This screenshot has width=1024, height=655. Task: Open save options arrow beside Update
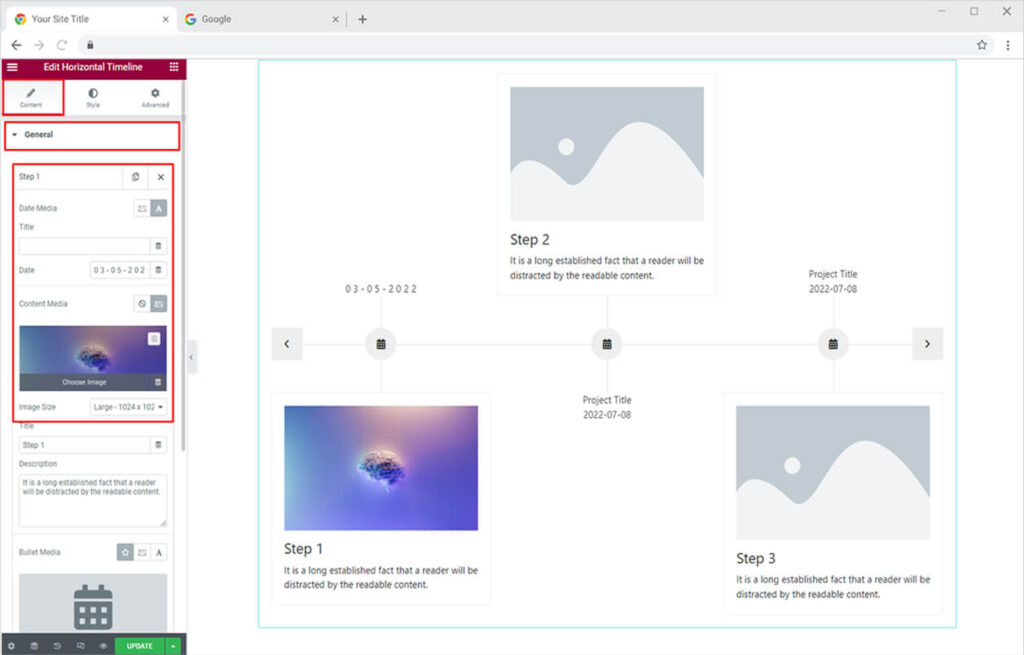tap(174, 646)
